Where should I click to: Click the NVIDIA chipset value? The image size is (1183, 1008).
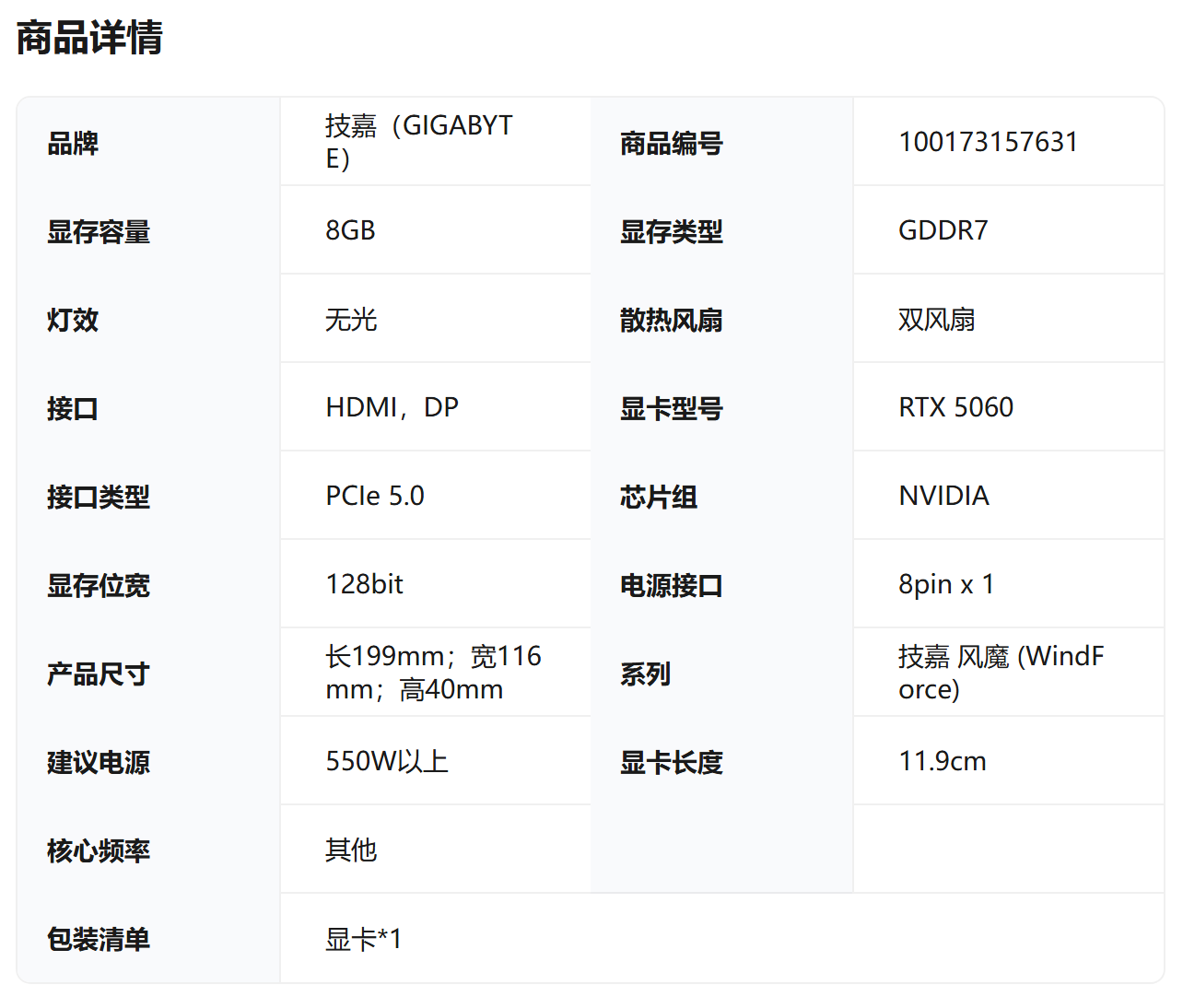tap(943, 496)
